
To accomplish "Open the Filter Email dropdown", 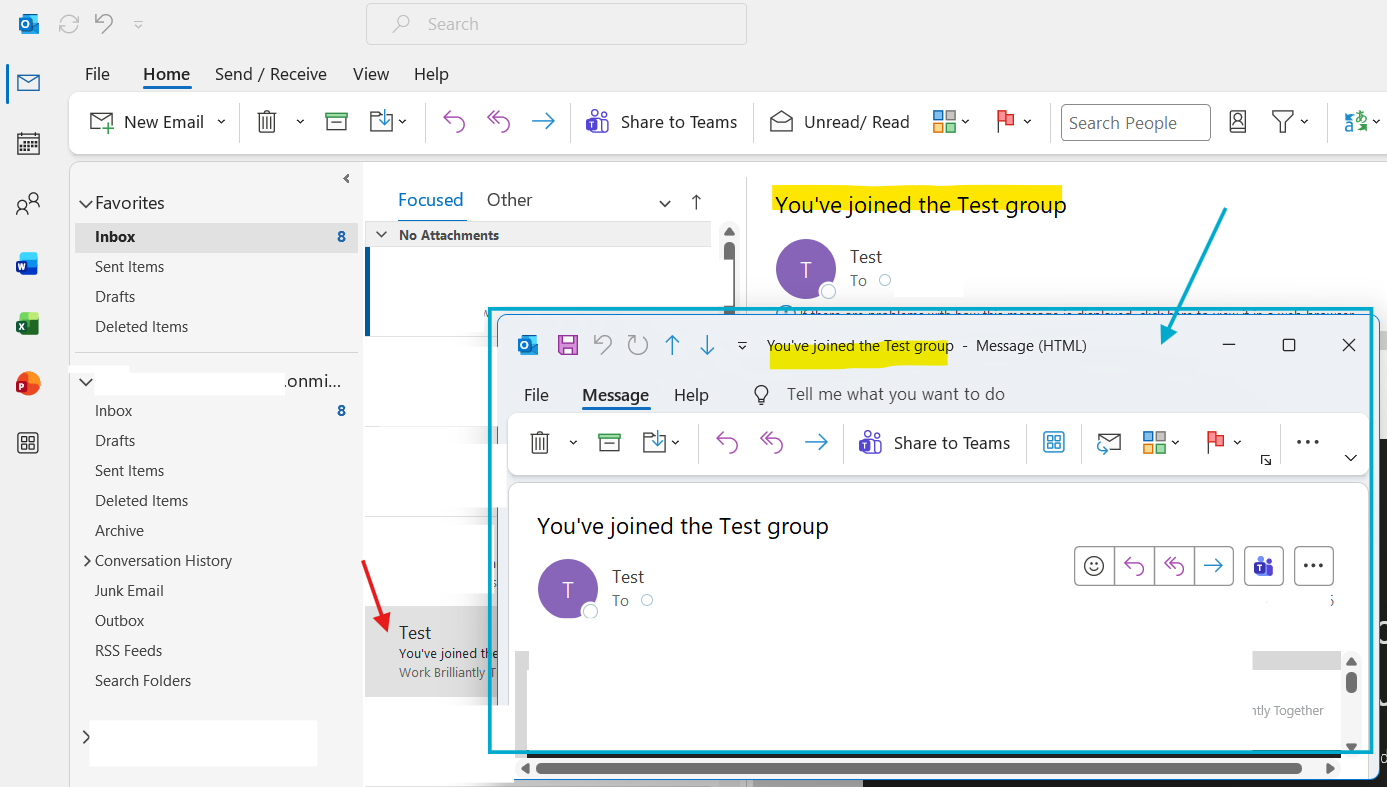I will [1290, 122].
